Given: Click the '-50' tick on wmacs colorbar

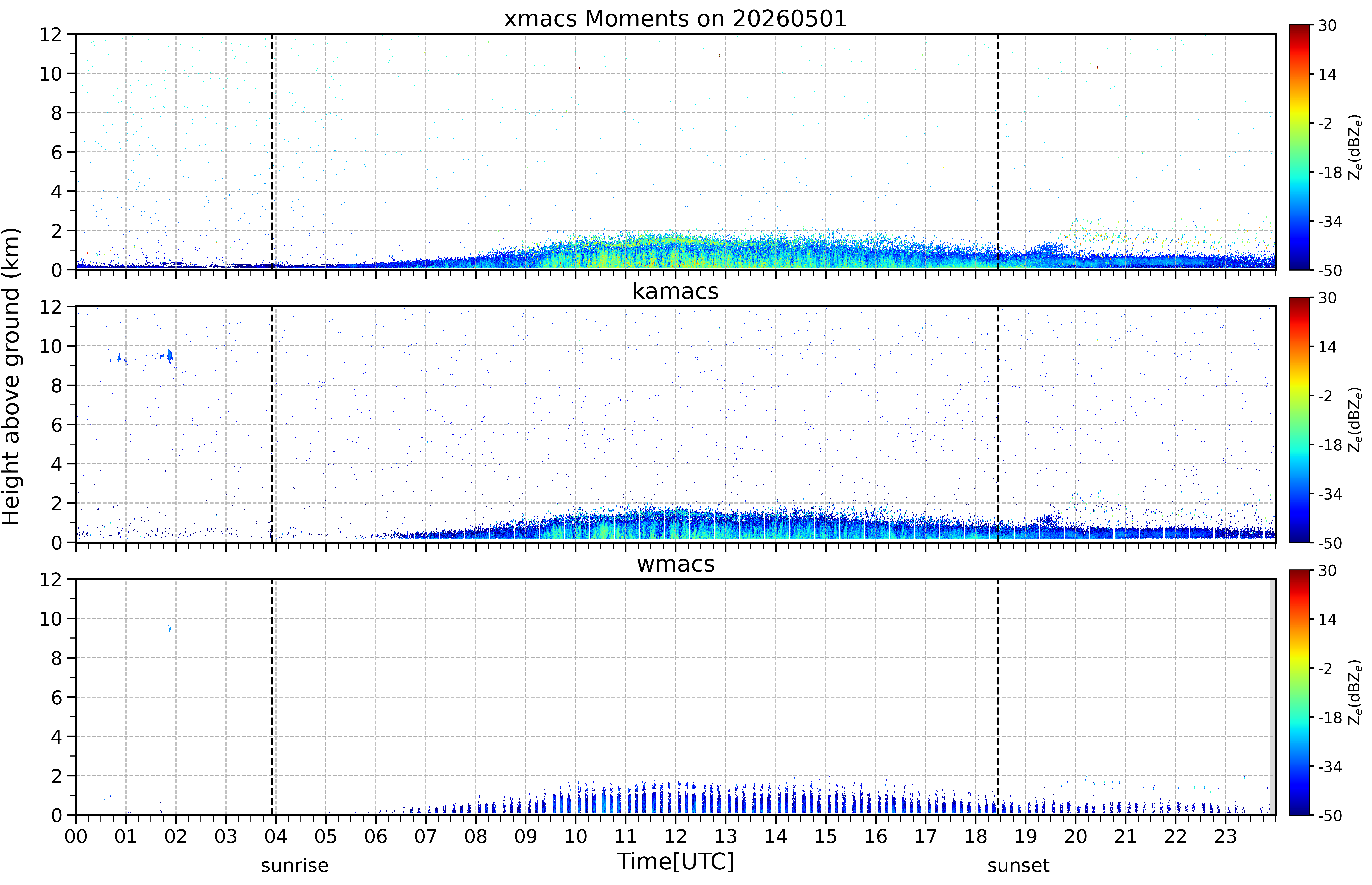Looking at the screenshot, I should point(1330,816).
